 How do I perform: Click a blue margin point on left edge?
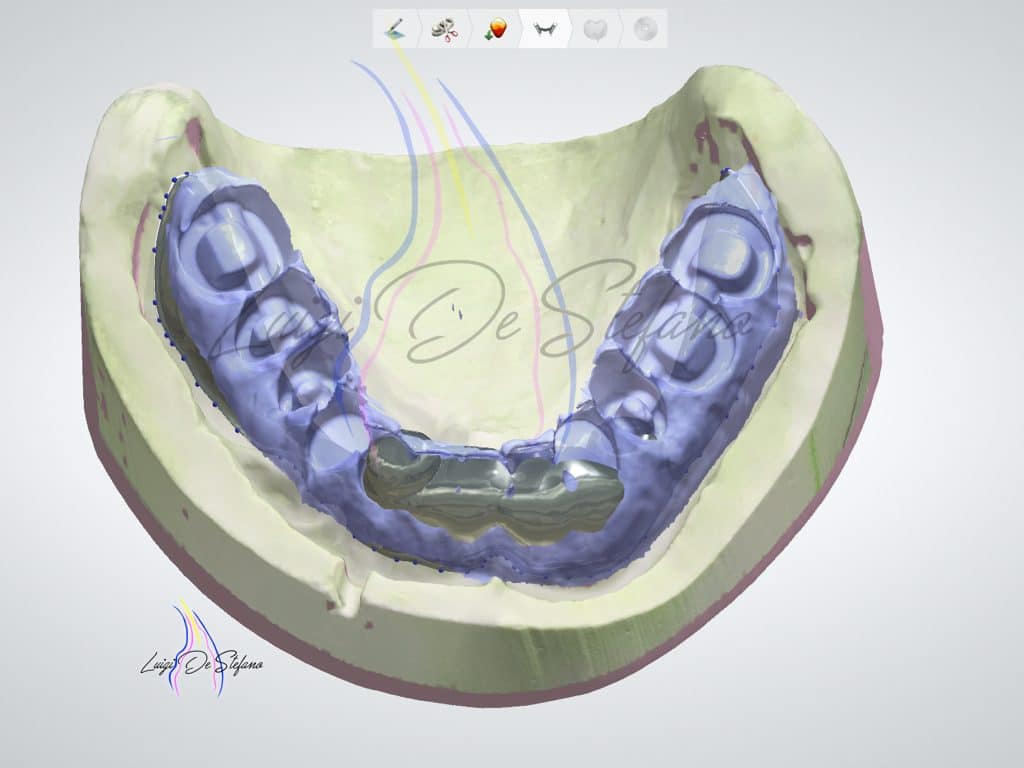click(156, 301)
